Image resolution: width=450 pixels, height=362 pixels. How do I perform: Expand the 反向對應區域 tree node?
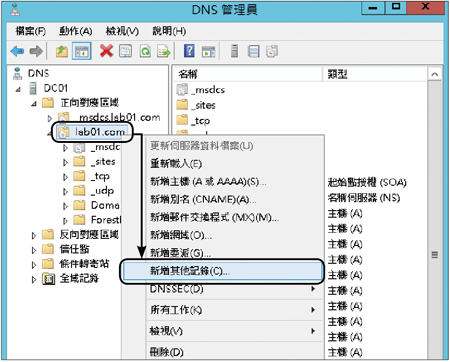tap(34, 235)
